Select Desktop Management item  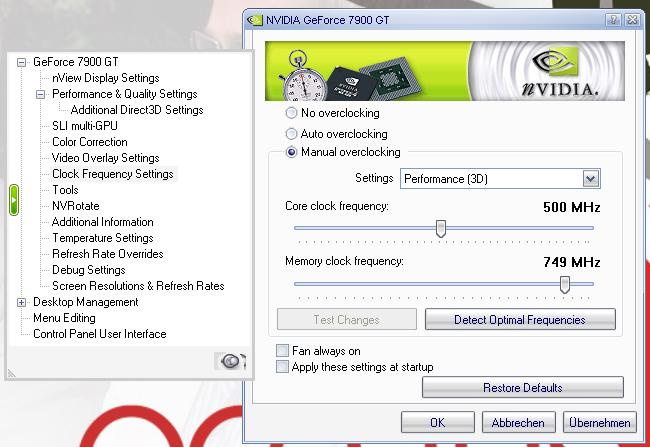(85, 302)
